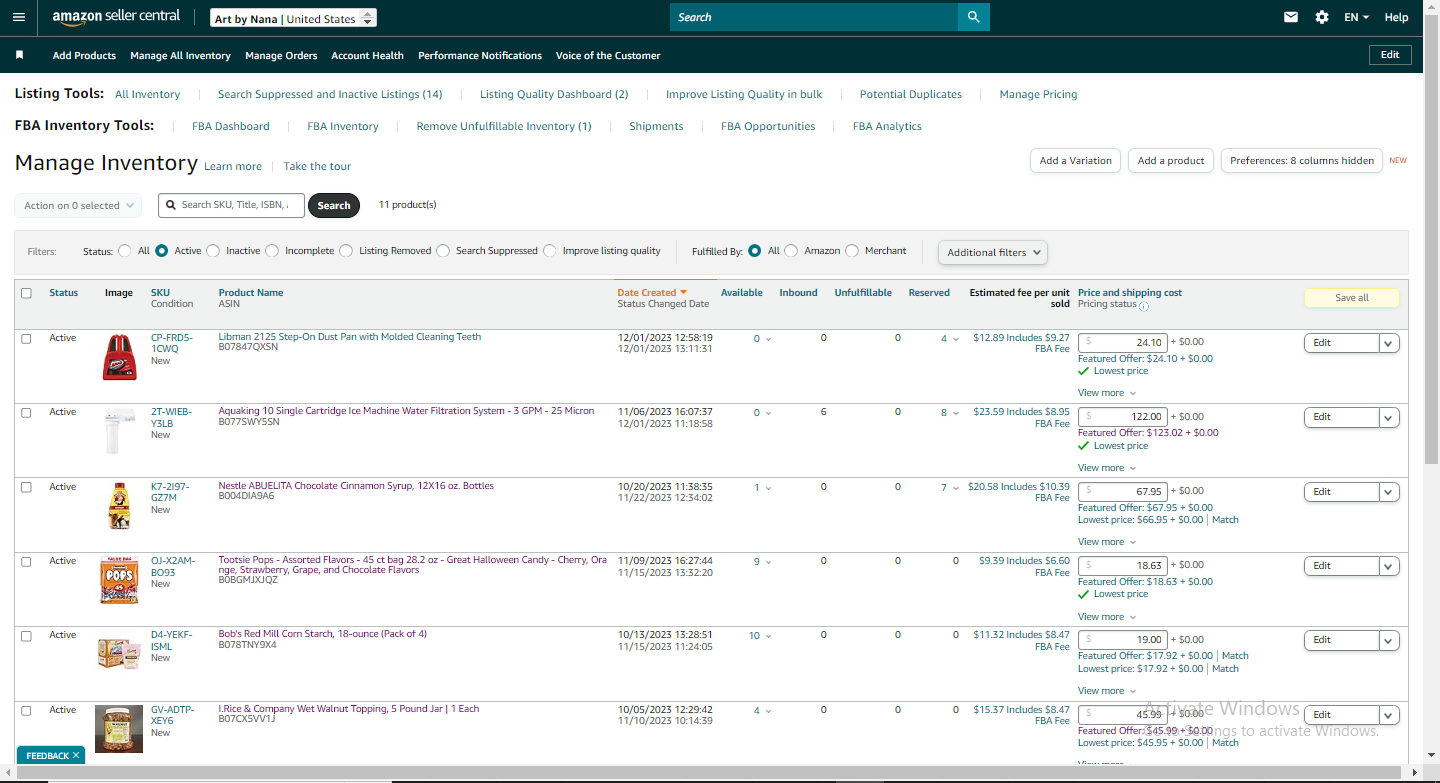Viewport: 1440px width, 783px height.
Task: Check the Nestle Abuelita row checkbox
Action: coord(26,487)
